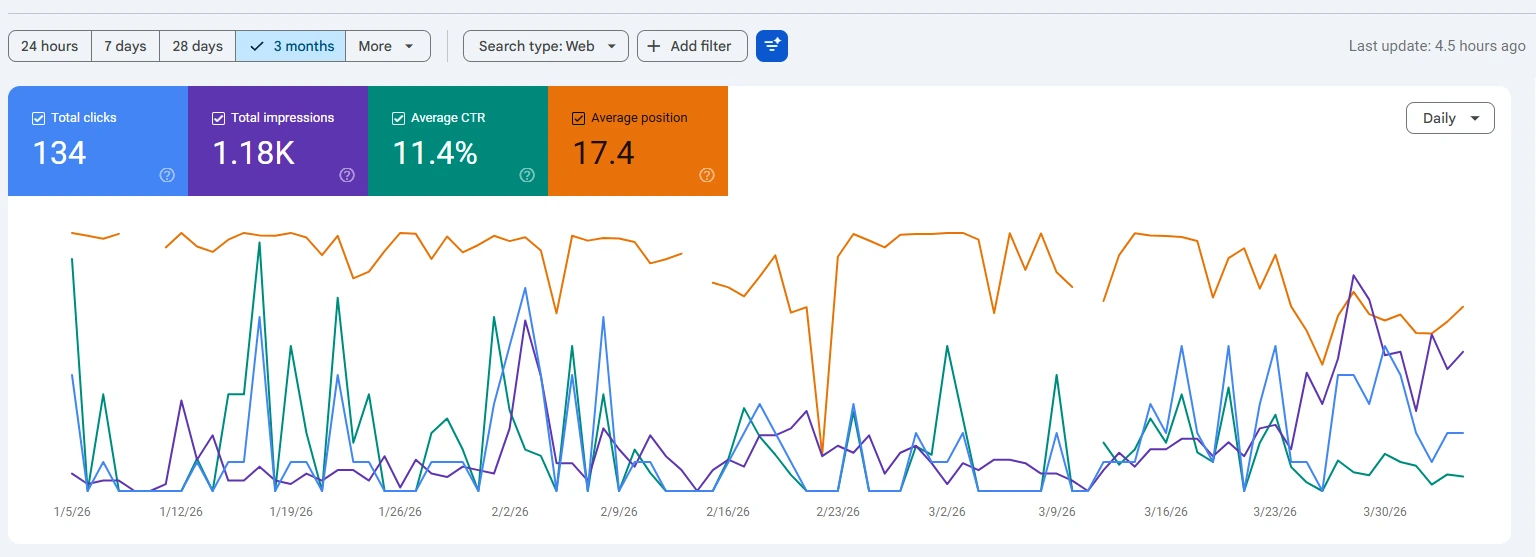Image resolution: width=1536 pixels, height=557 pixels.
Task: Click the 2/16/26 axis date label
Action: [728, 511]
